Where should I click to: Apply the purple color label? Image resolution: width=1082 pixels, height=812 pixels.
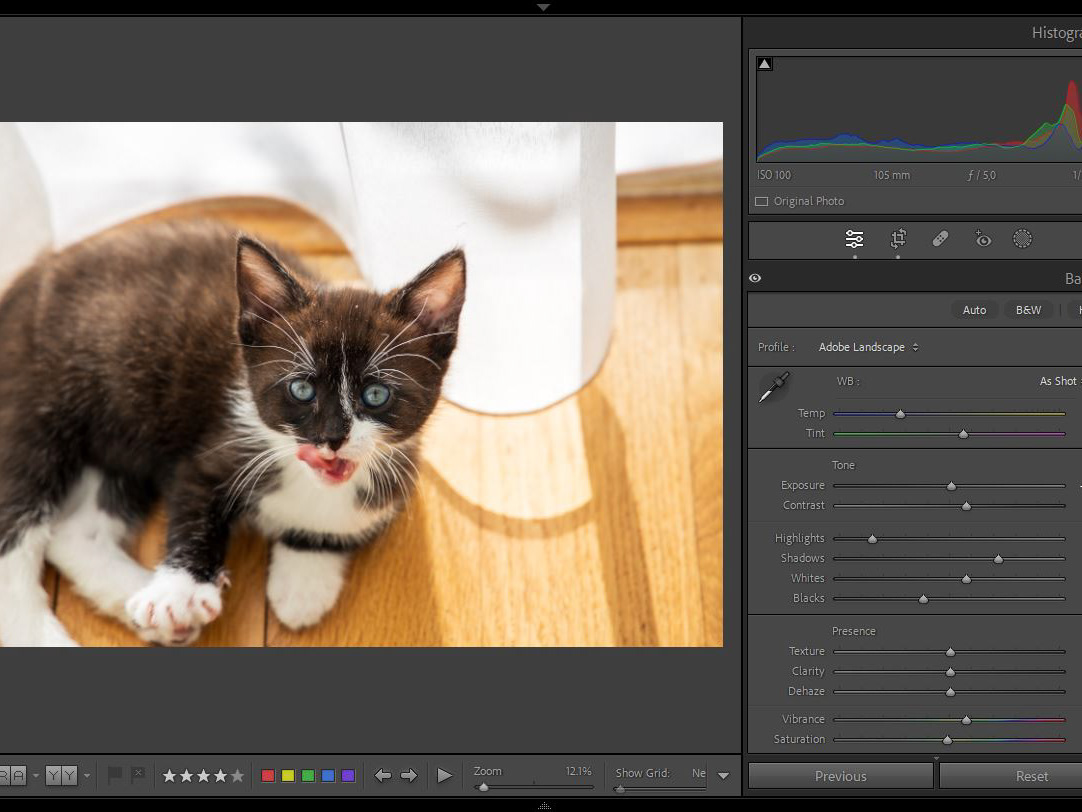pyautogui.click(x=348, y=776)
